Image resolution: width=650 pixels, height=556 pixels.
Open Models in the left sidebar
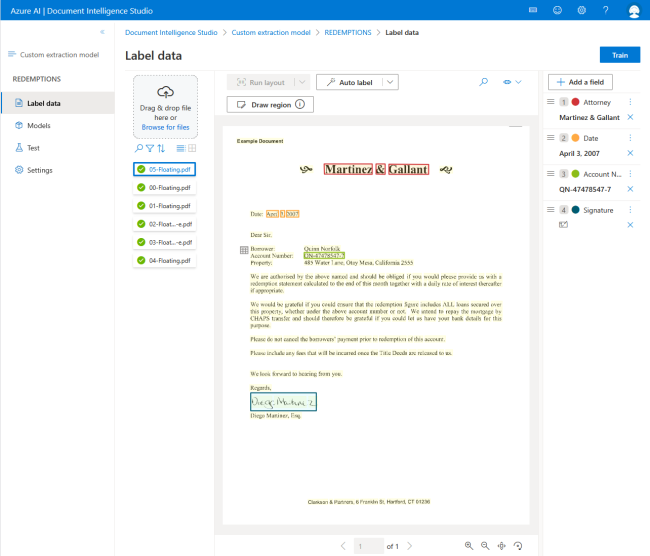[39, 125]
